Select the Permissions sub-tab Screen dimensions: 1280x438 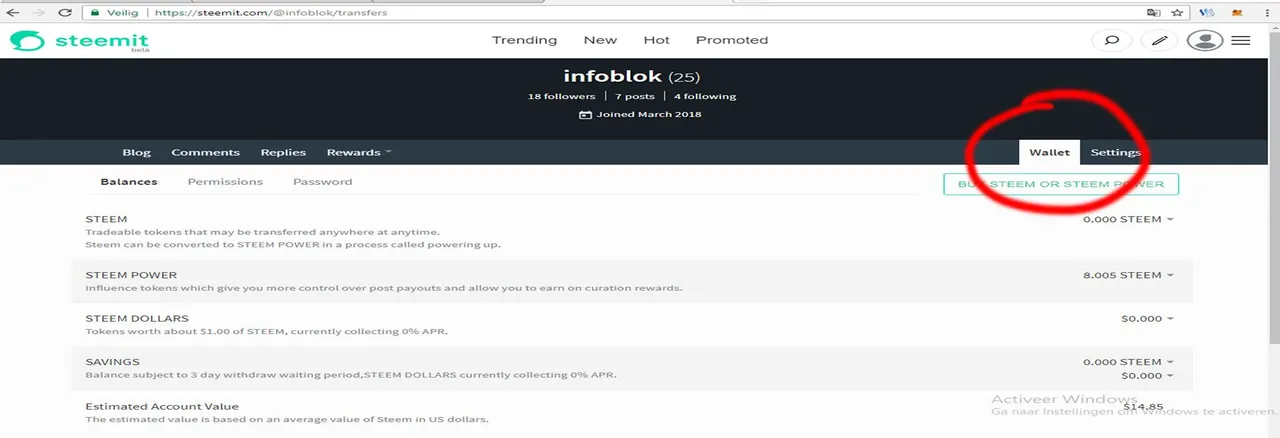(225, 182)
